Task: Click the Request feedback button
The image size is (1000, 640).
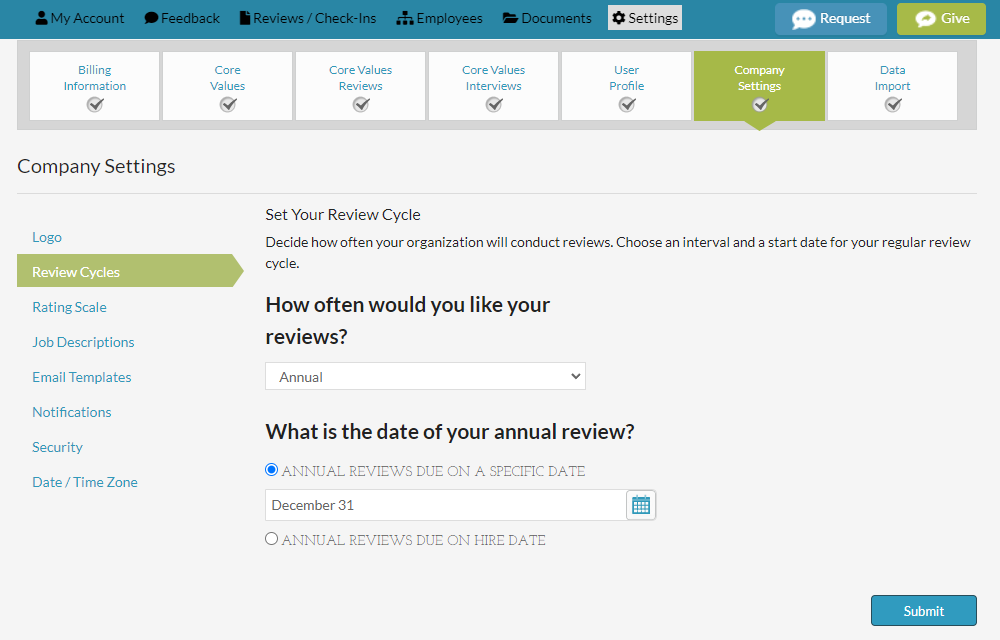Action: click(x=830, y=19)
